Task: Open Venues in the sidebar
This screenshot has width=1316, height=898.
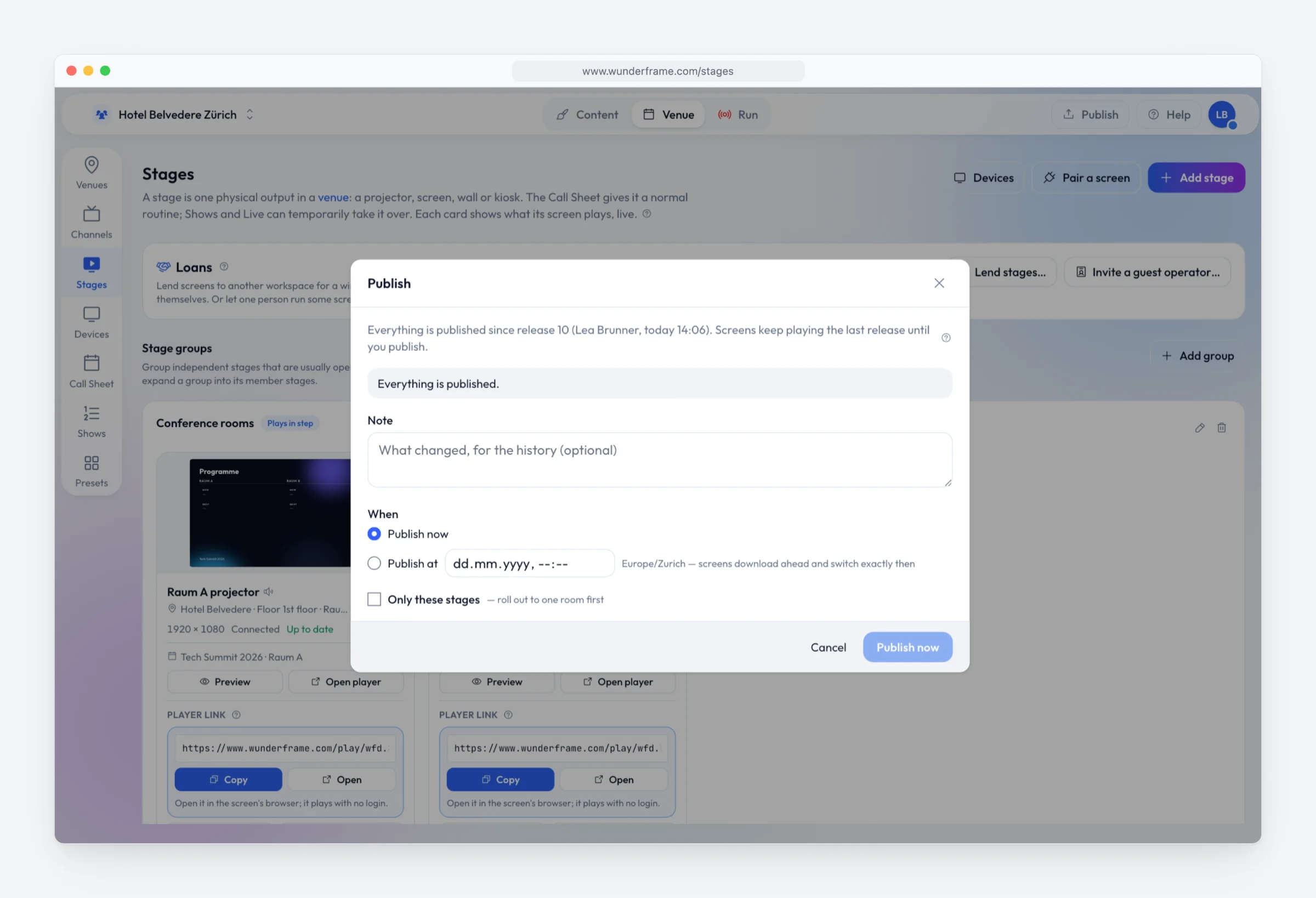Action: [91, 173]
